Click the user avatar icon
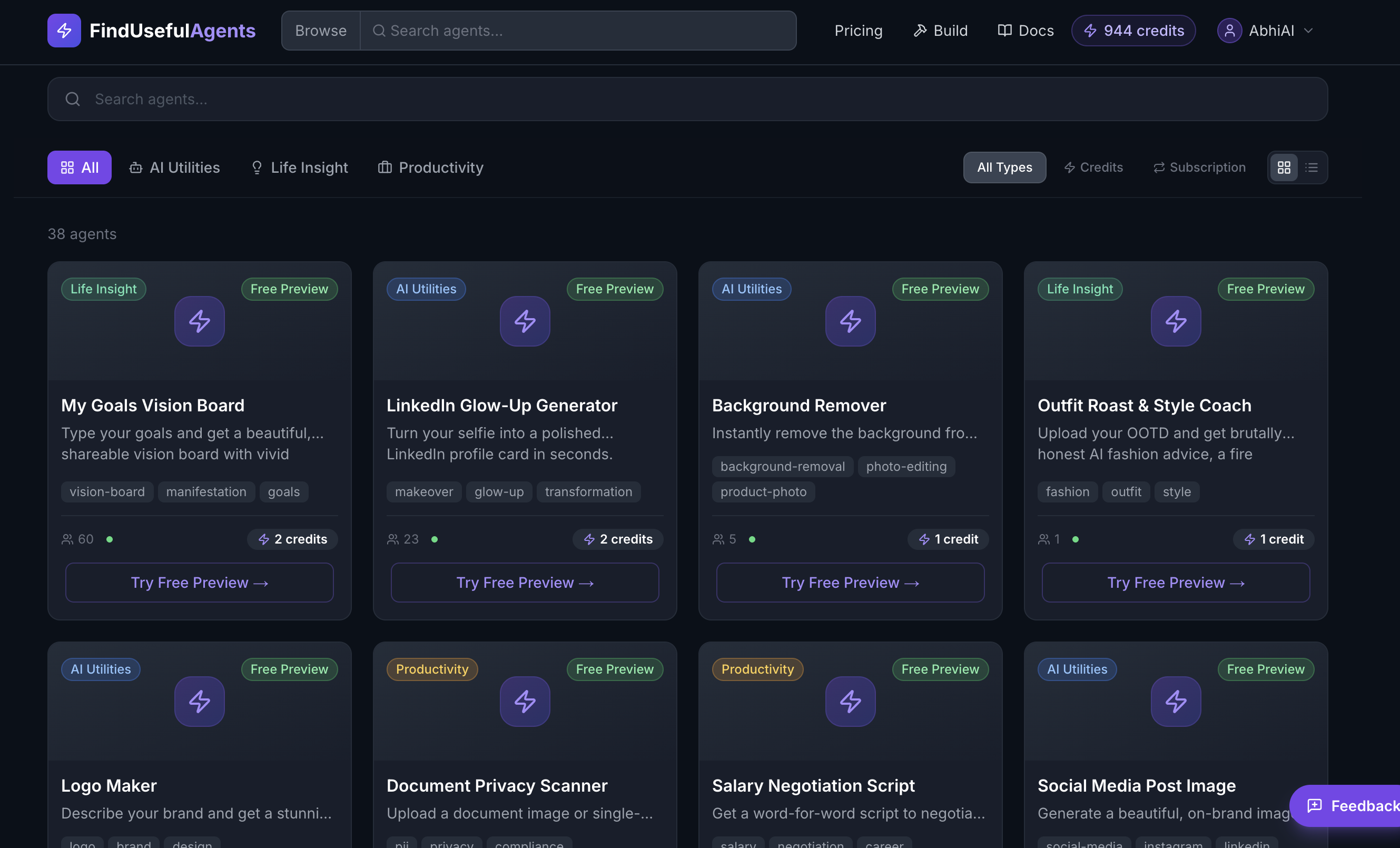Image resolution: width=1400 pixels, height=848 pixels. coord(1229,31)
